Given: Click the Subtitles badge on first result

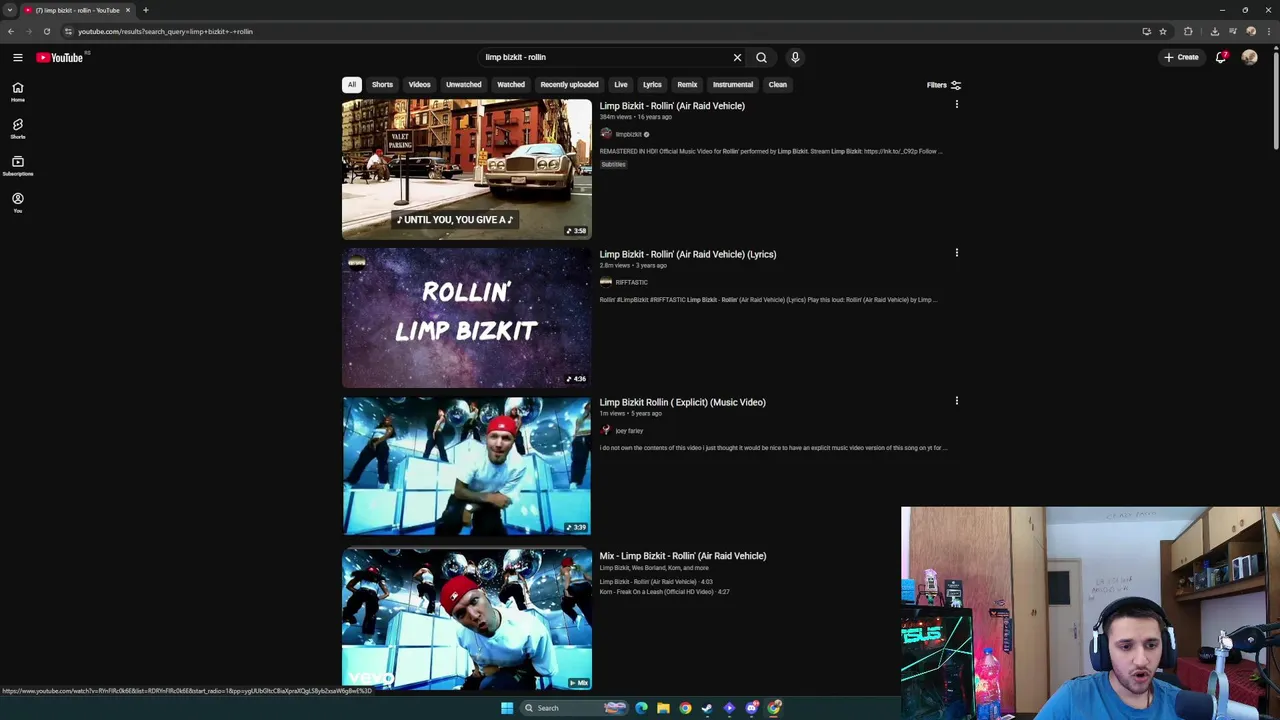Looking at the screenshot, I should (613, 164).
